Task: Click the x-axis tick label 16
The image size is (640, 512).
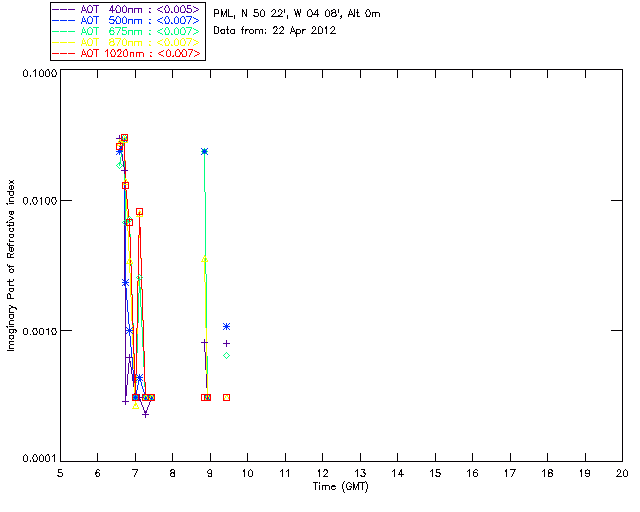Action: point(473,473)
